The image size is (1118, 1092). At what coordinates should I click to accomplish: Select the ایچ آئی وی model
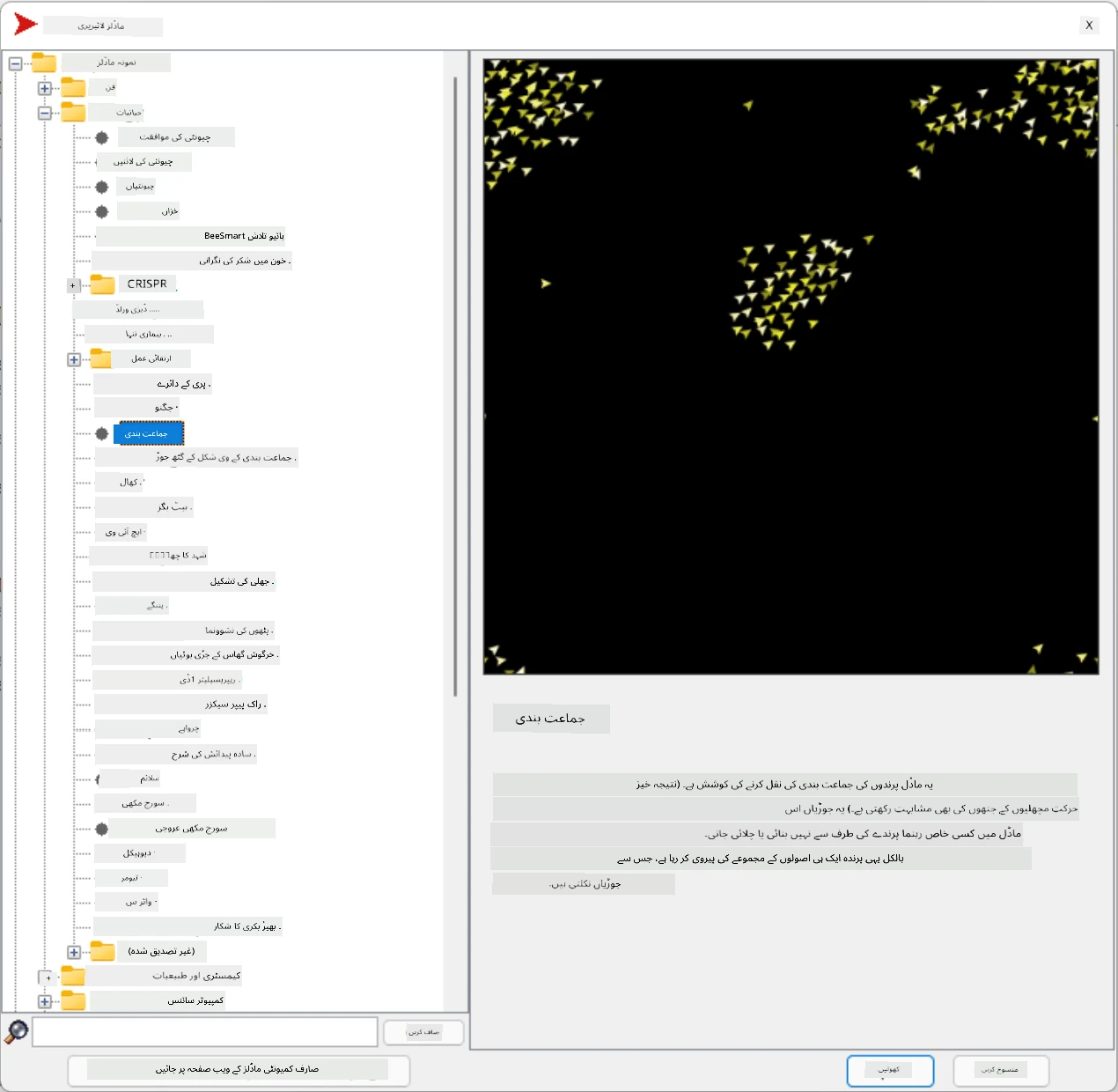tap(121, 532)
